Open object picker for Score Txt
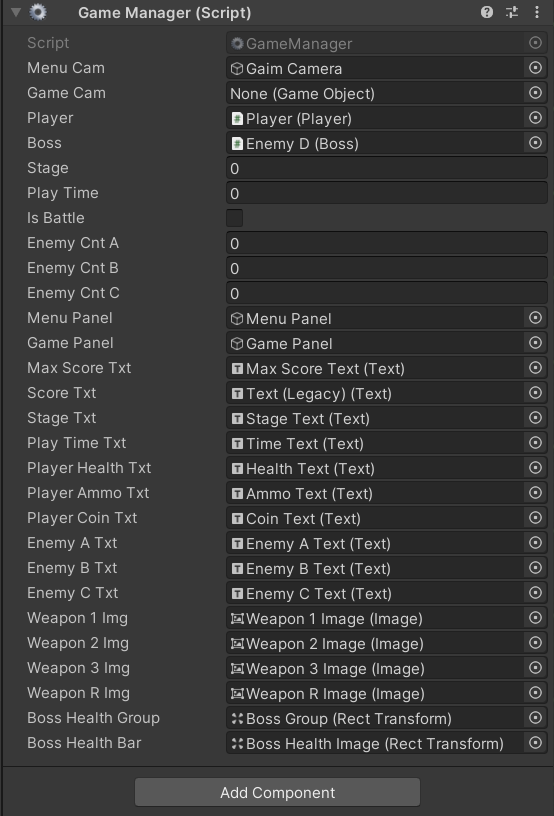Image resolution: width=554 pixels, height=816 pixels. 535,392
